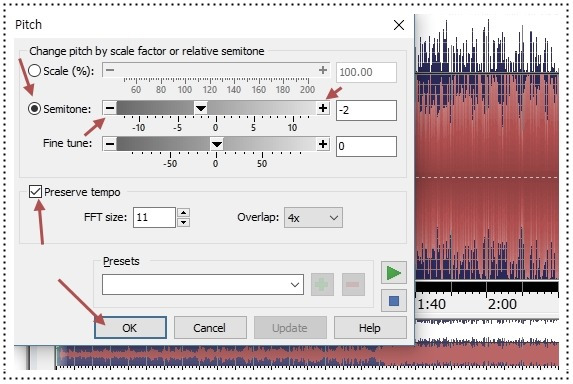The height and width of the screenshot is (384, 573).
Task: Click the Scale value field showing 100.00
Action: (366, 72)
